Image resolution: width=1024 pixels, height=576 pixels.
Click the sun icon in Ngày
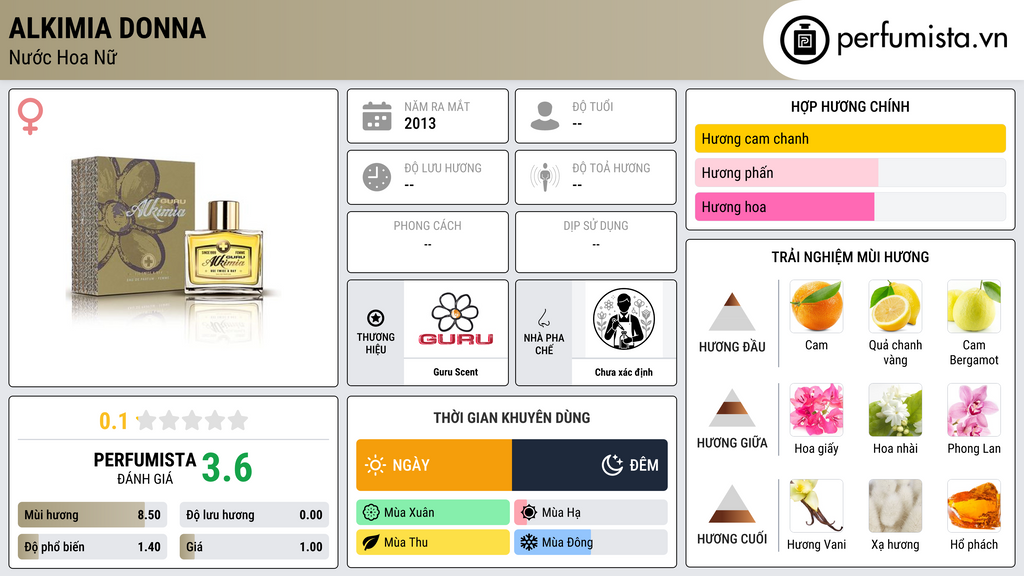tap(375, 465)
